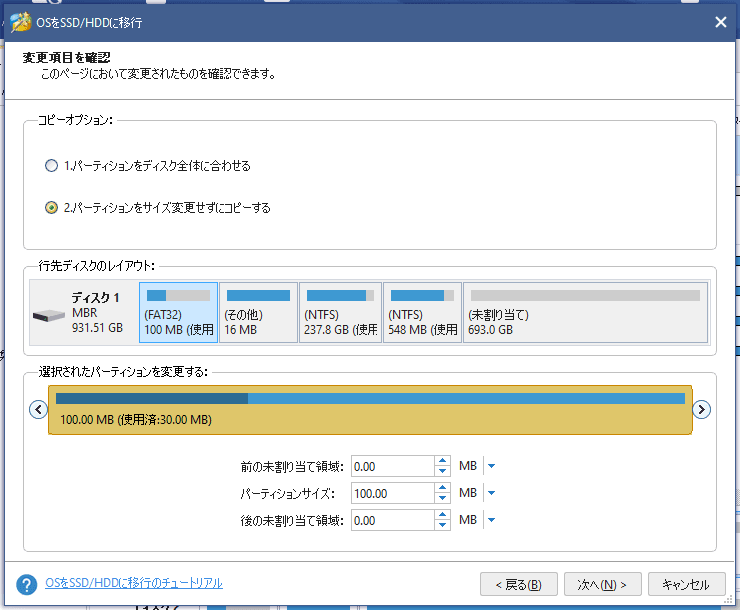Select the NTFS 237.8 GB partition
The image size is (740, 610).
(x=340, y=313)
